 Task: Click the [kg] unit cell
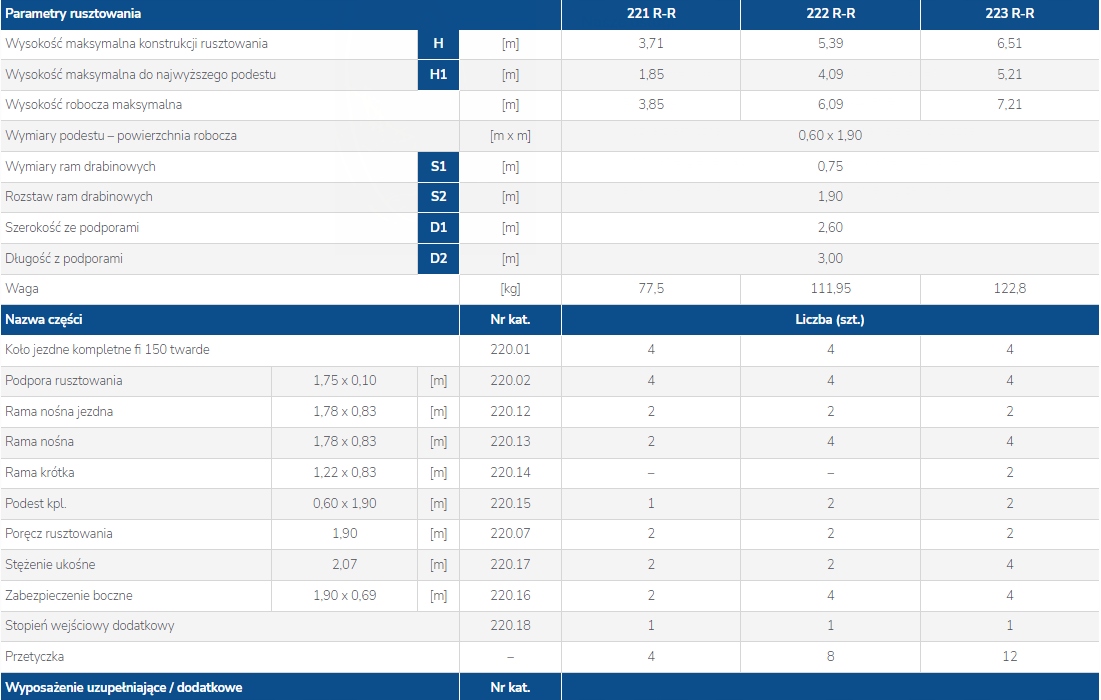point(510,289)
